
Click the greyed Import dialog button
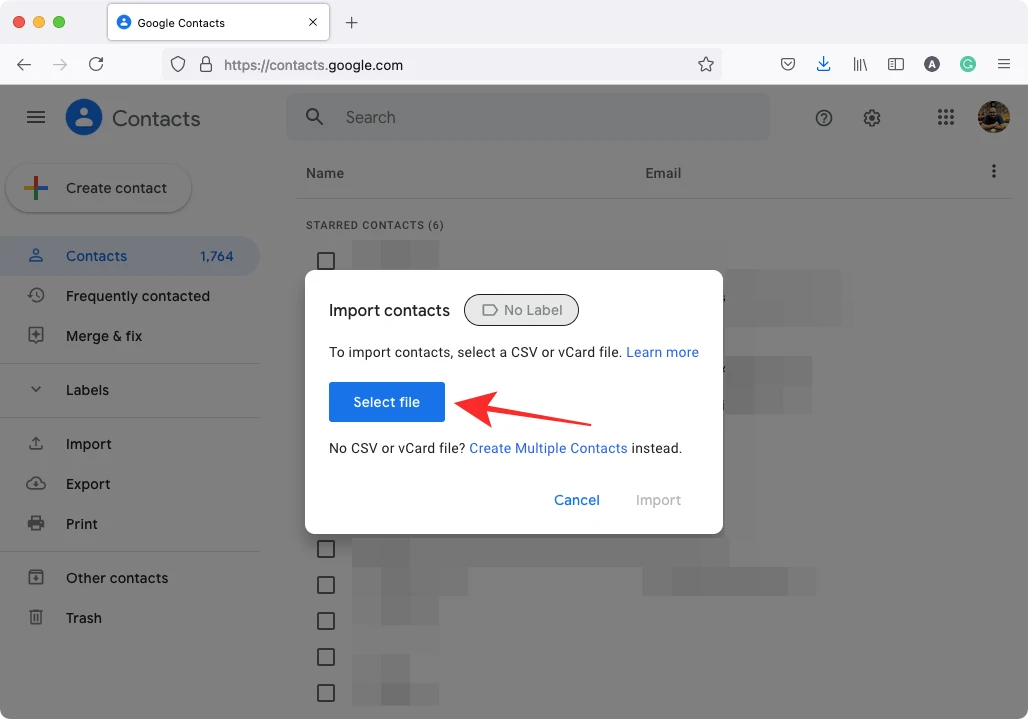point(658,500)
